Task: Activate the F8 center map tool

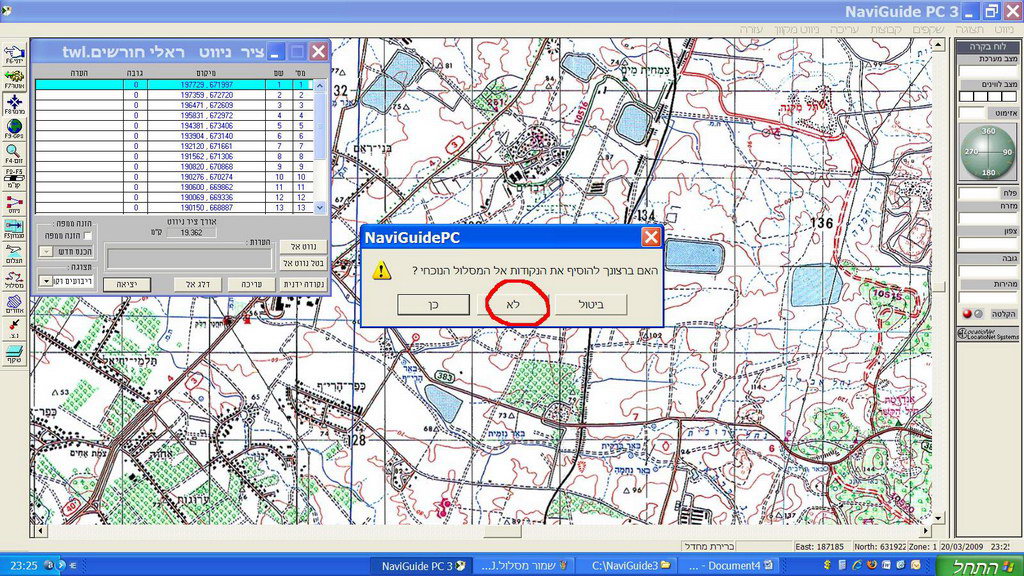Action: click(14, 104)
